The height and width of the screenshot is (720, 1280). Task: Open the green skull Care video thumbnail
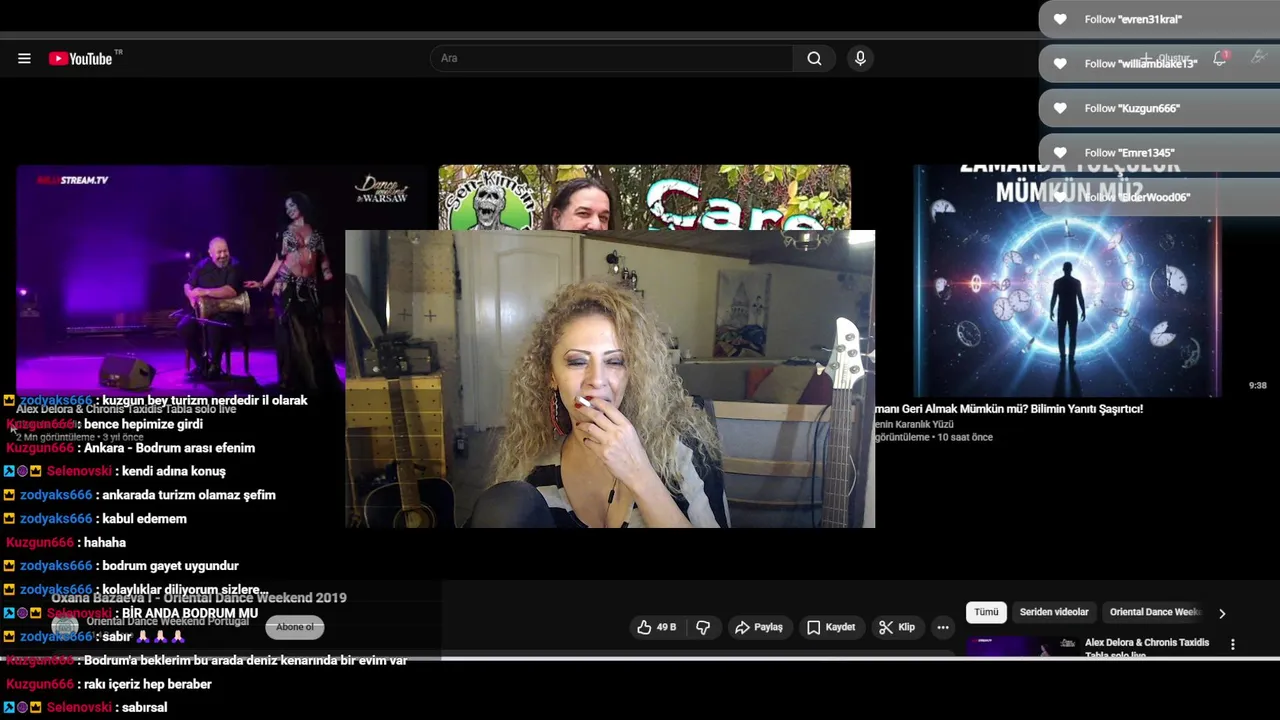644,197
